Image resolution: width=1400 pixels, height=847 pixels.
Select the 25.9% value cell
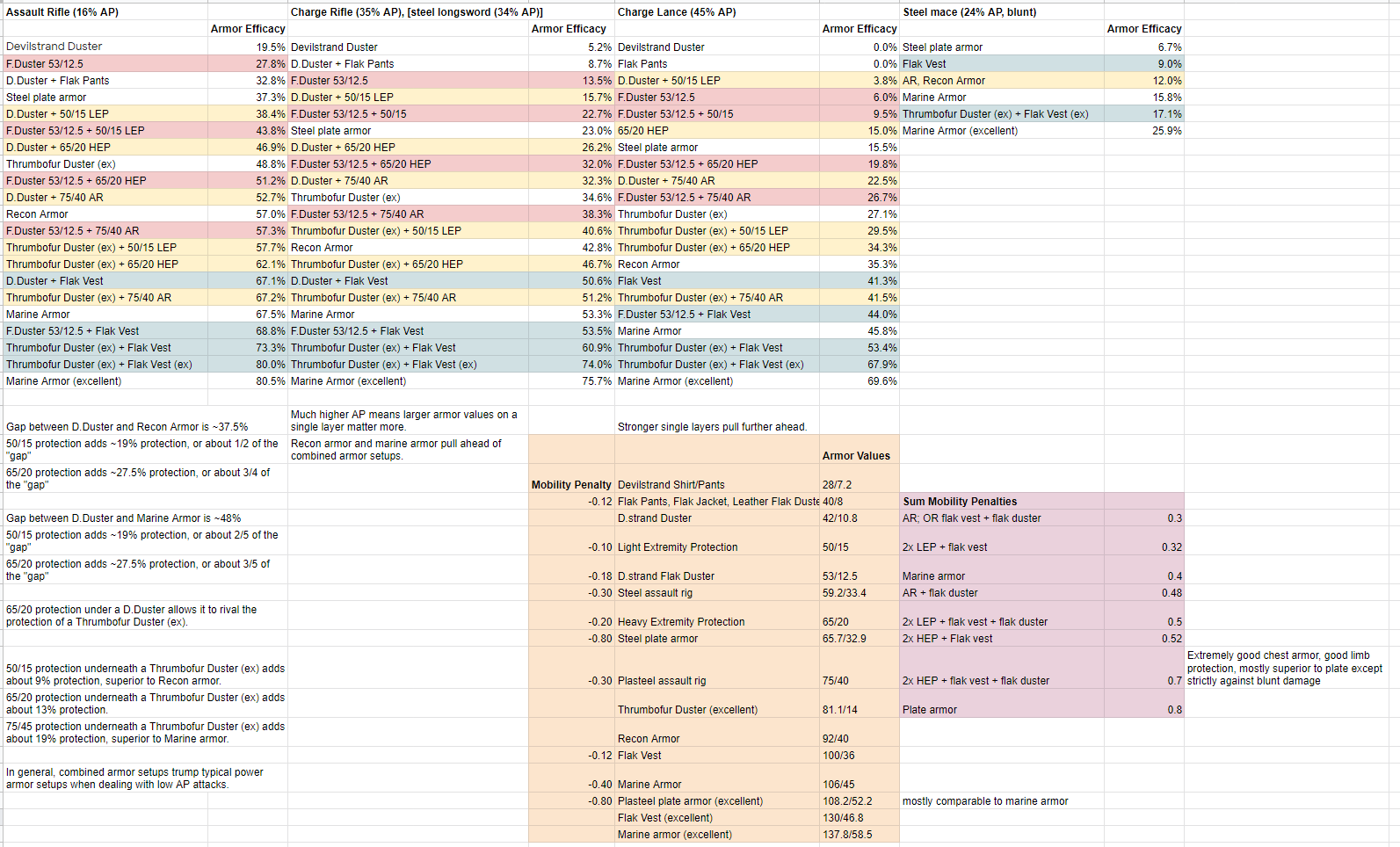tap(1144, 131)
